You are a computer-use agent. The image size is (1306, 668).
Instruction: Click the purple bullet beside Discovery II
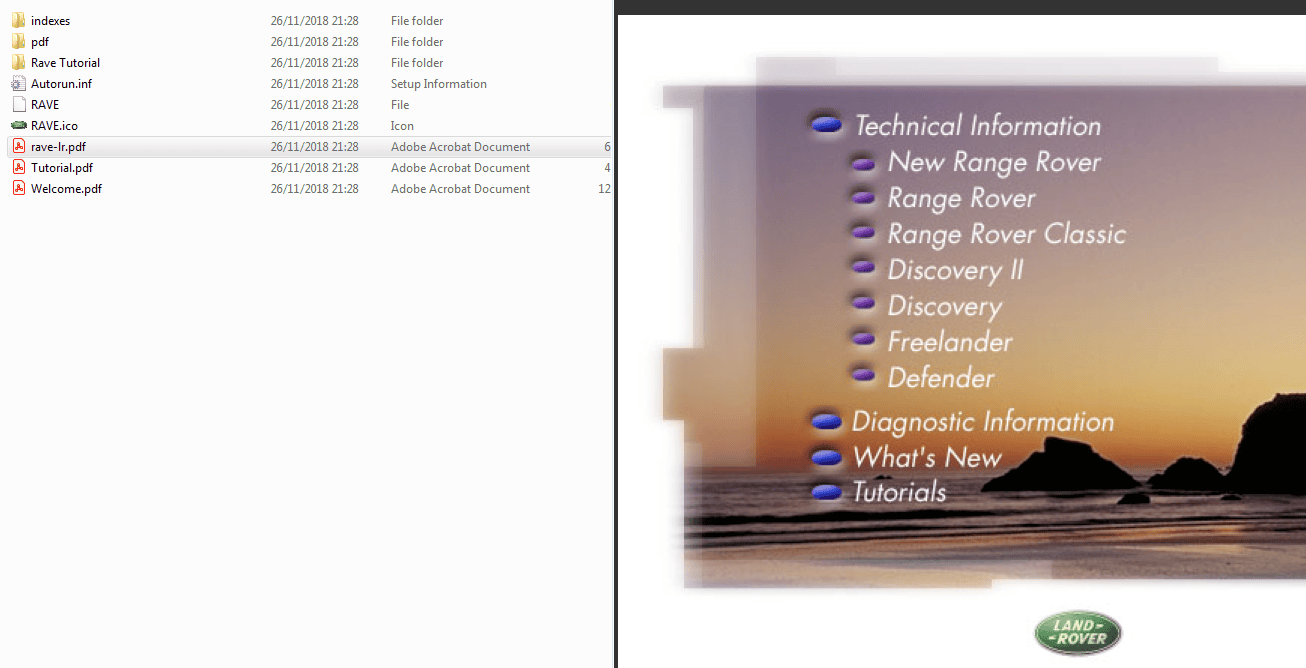[862, 267]
